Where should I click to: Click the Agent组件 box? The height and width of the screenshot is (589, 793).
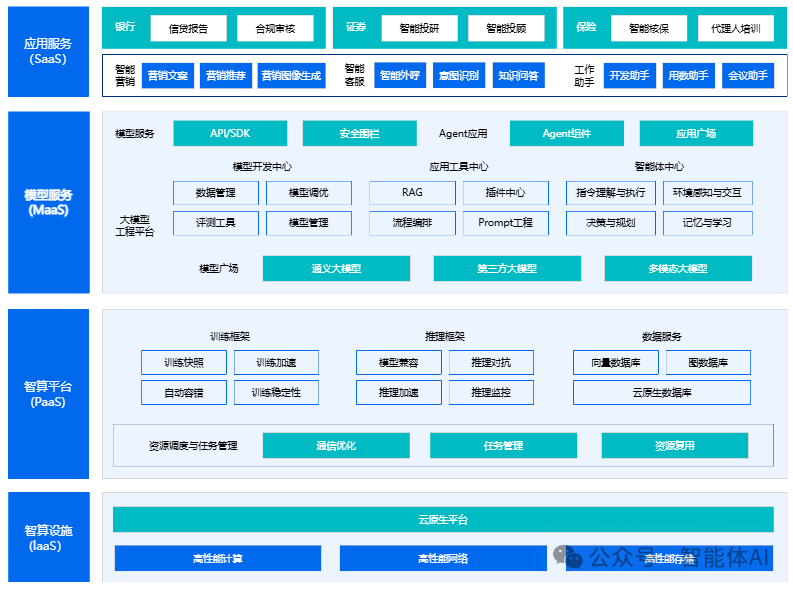(x=567, y=133)
